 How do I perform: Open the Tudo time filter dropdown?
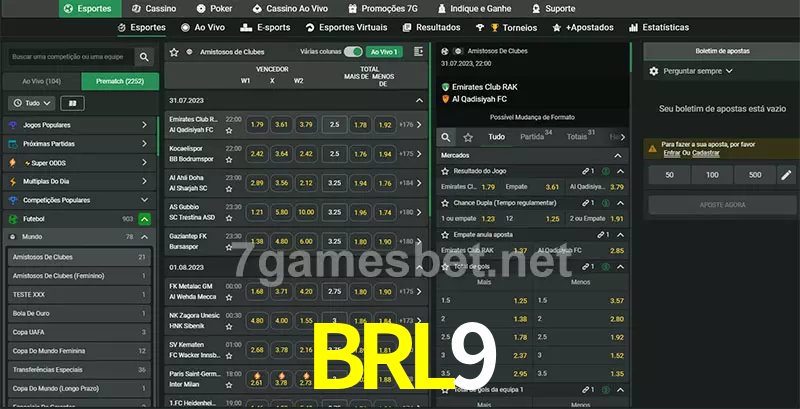pyautogui.click(x=32, y=103)
